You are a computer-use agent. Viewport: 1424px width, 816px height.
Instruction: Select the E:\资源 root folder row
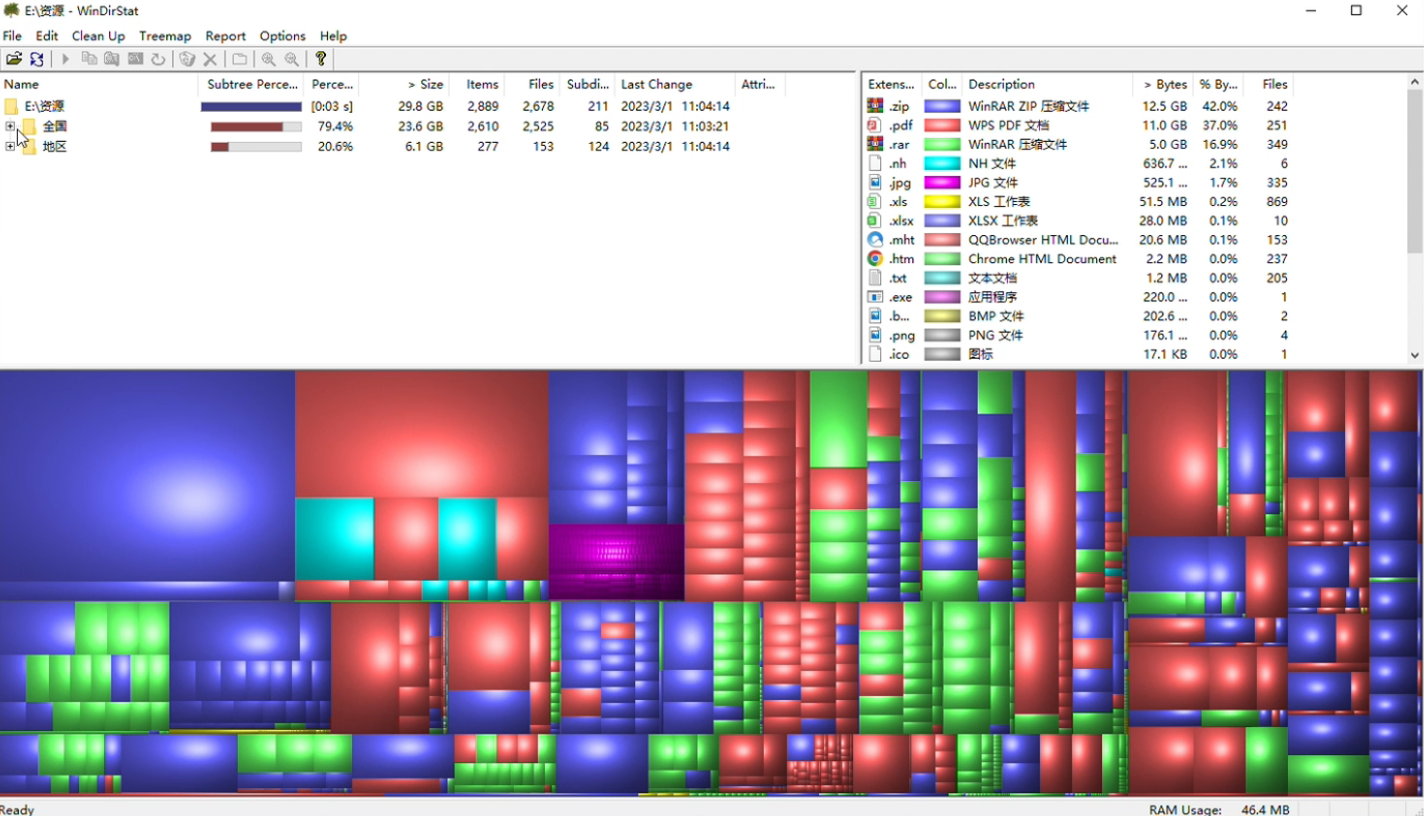[x=44, y=106]
